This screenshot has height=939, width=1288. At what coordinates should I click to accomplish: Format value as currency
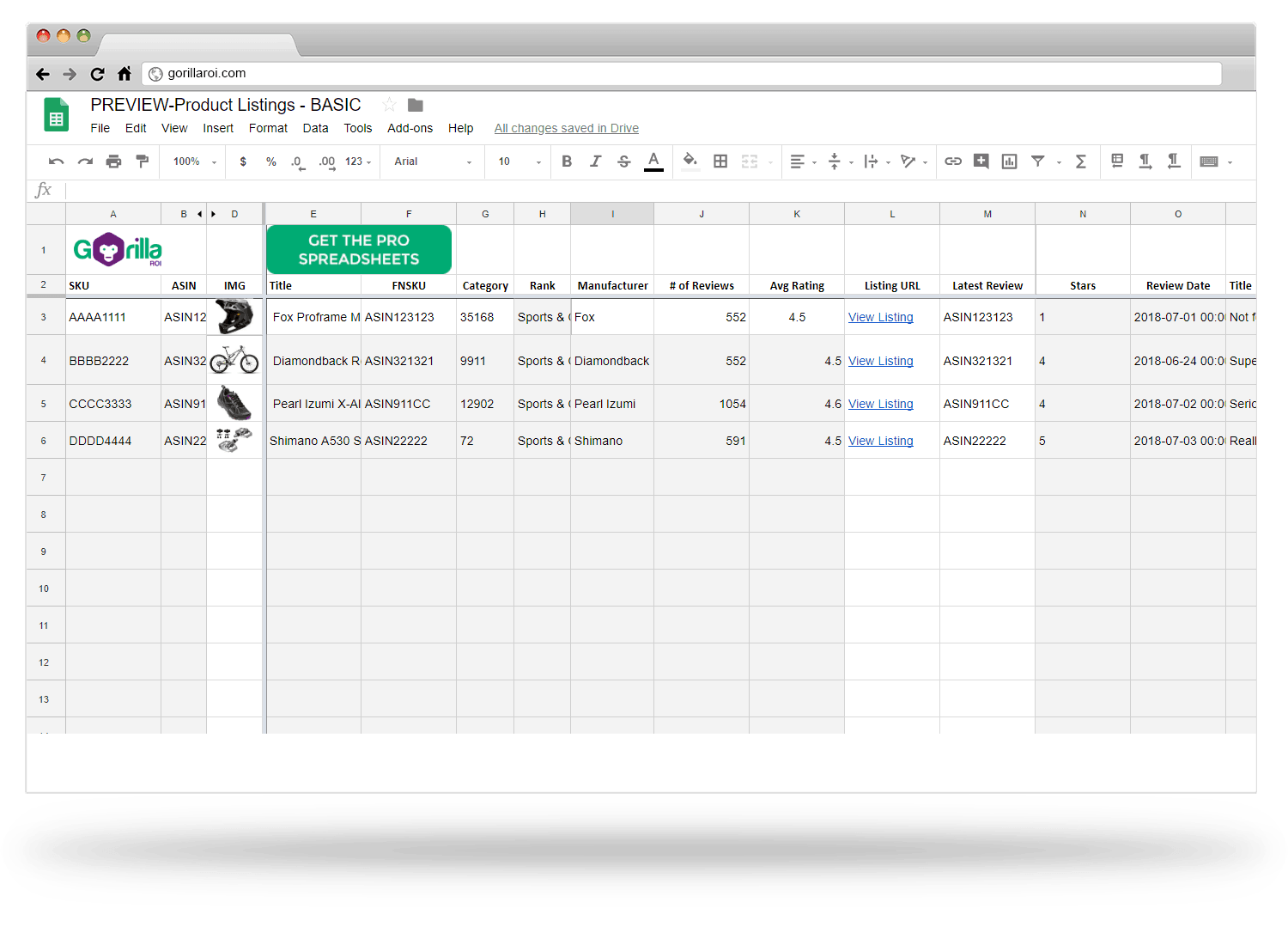(x=243, y=162)
